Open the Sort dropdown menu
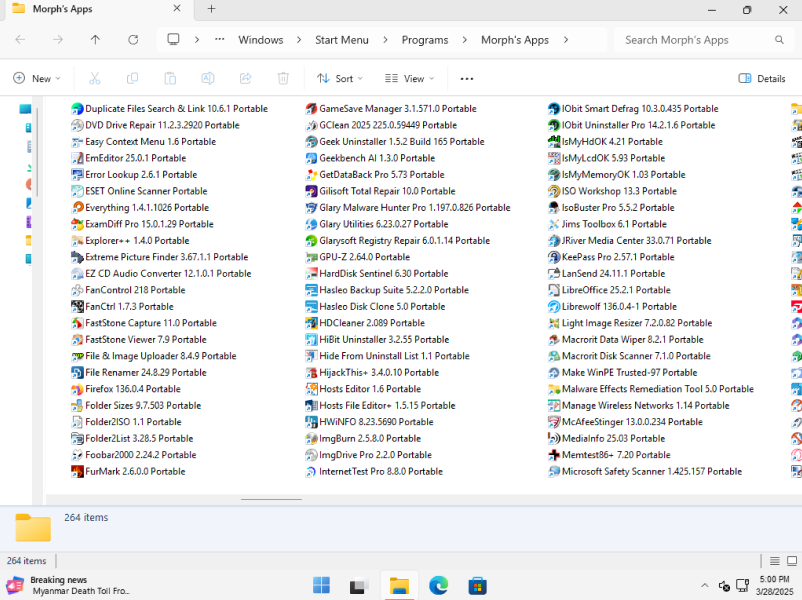The width and height of the screenshot is (802, 600). pos(340,78)
